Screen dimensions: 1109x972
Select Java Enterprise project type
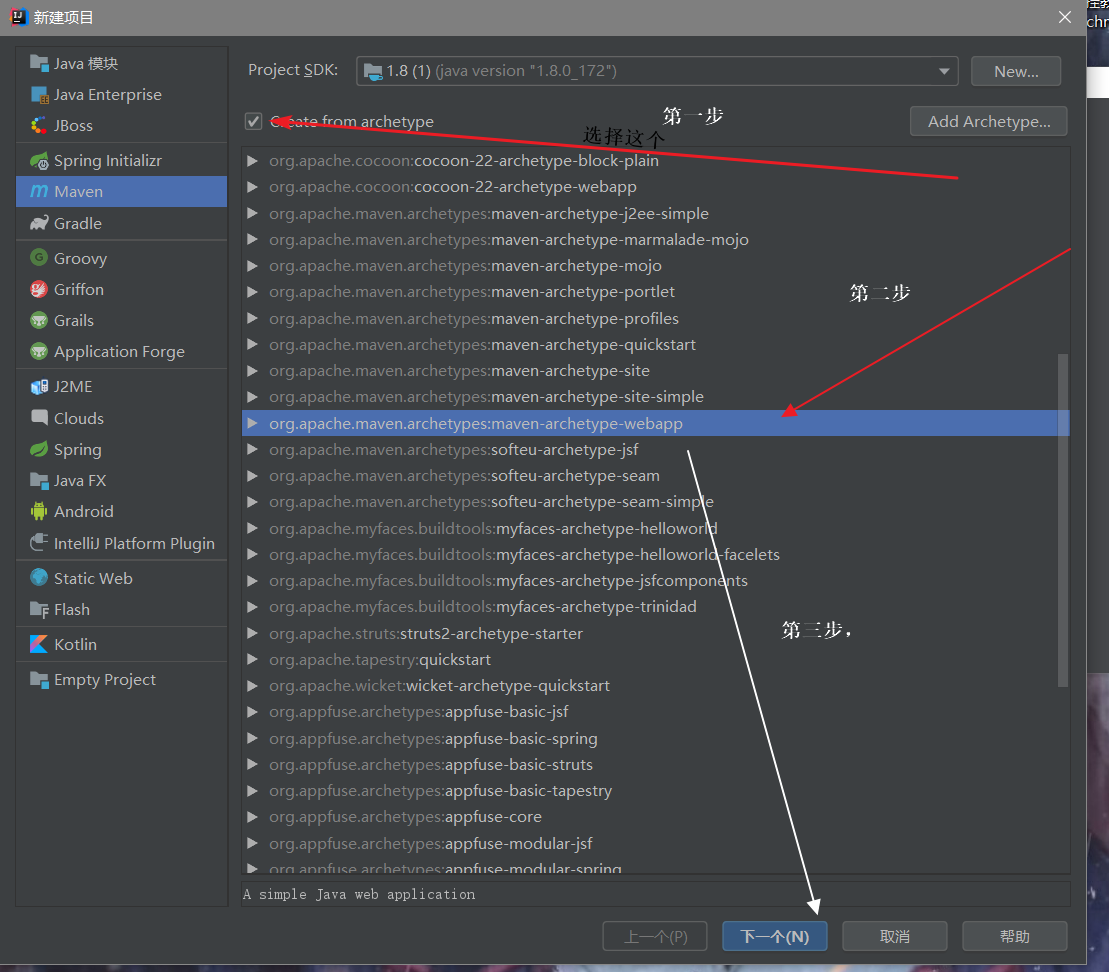coord(122,95)
